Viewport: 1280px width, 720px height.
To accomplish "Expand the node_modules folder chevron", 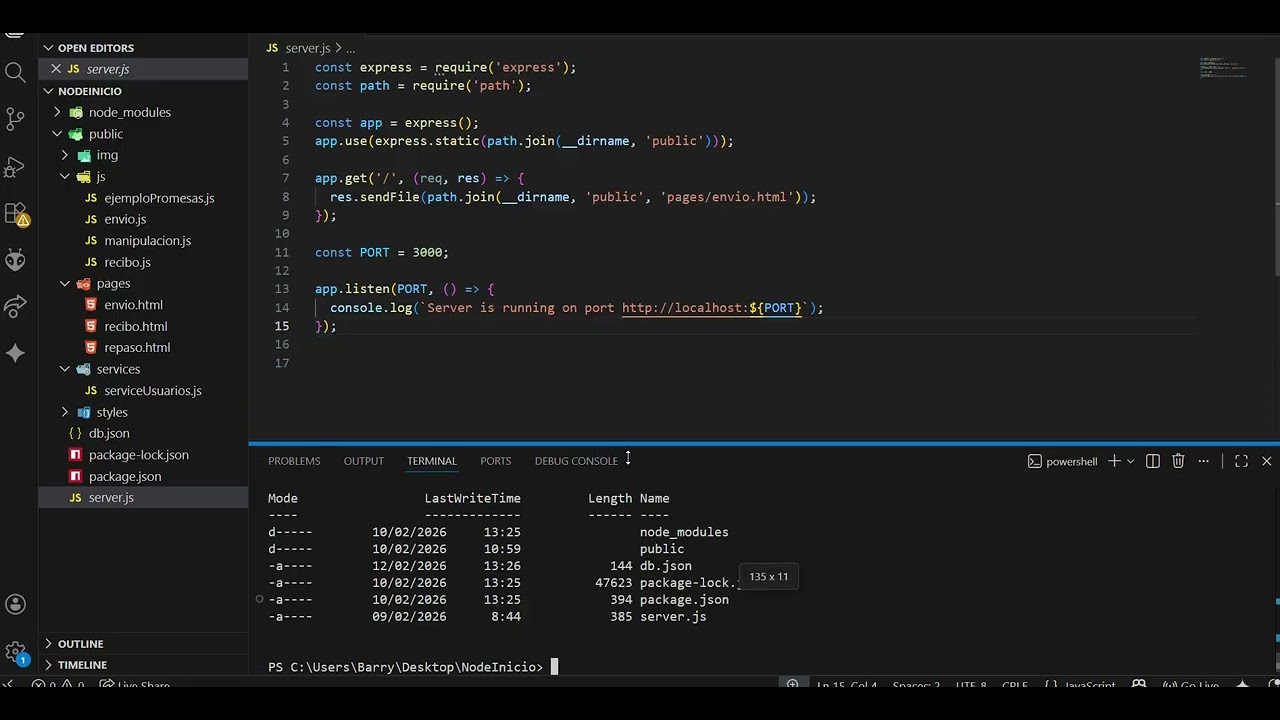I will pos(57,112).
